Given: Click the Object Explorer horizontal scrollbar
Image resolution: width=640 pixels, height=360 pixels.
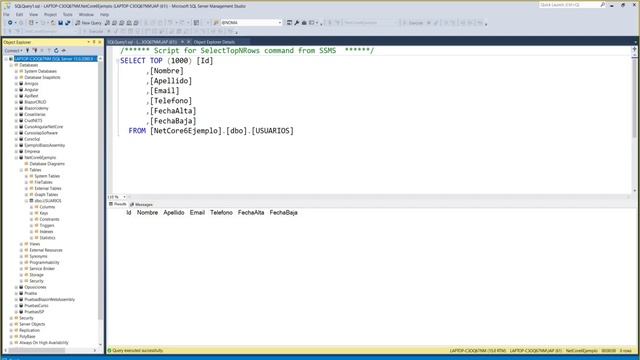Looking at the screenshot, I should coord(49,350).
